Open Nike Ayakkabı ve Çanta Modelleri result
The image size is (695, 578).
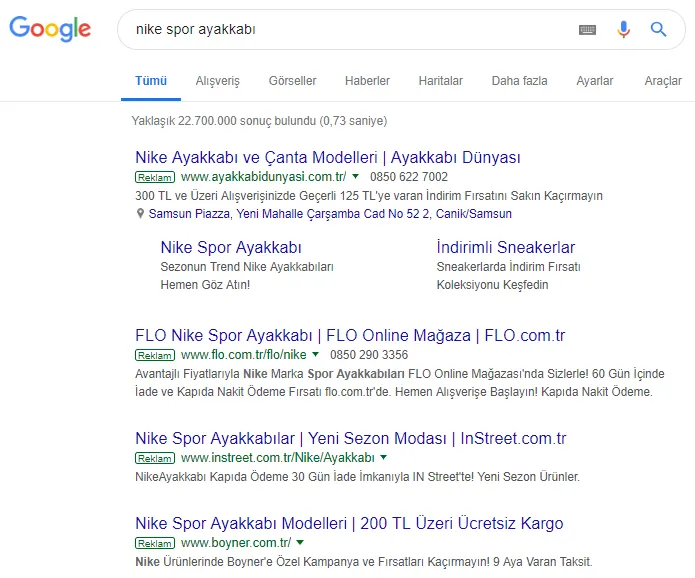pos(328,157)
